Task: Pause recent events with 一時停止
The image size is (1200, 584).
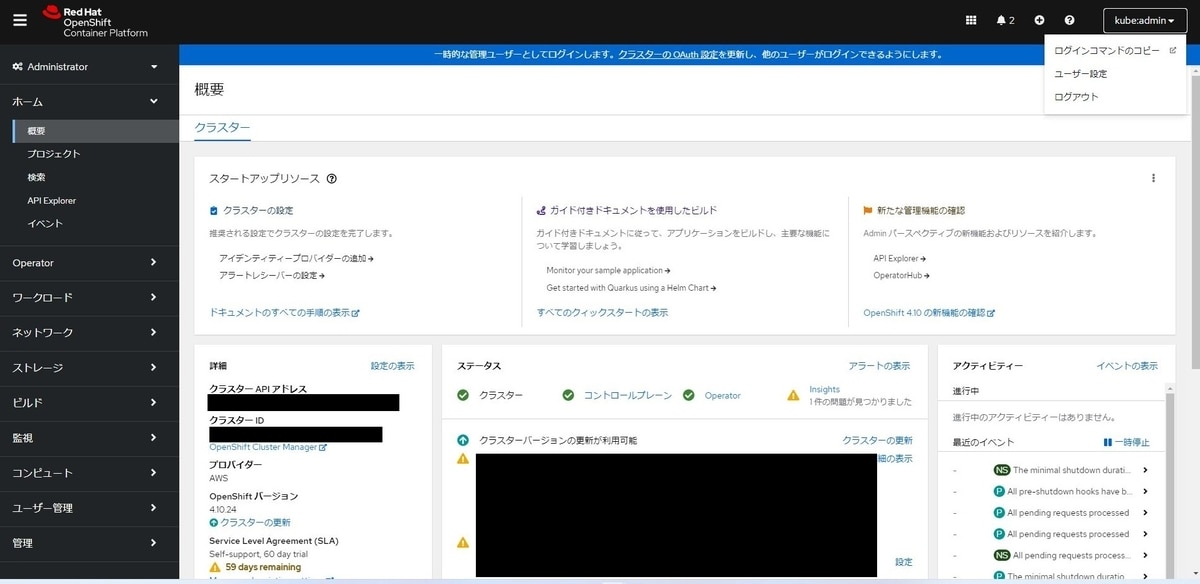Action: coord(1126,442)
